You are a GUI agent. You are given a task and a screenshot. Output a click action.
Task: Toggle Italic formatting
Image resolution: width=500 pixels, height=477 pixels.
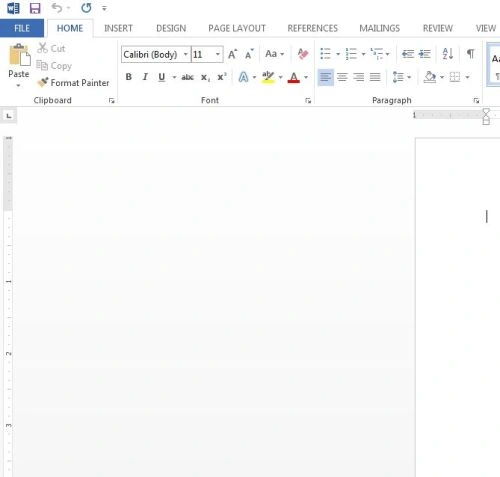[x=145, y=77]
